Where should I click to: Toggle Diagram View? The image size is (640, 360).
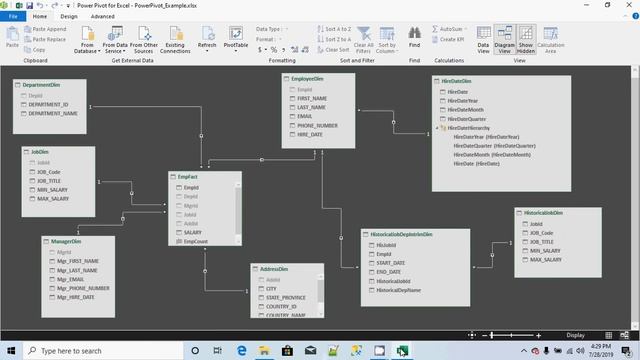point(504,40)
